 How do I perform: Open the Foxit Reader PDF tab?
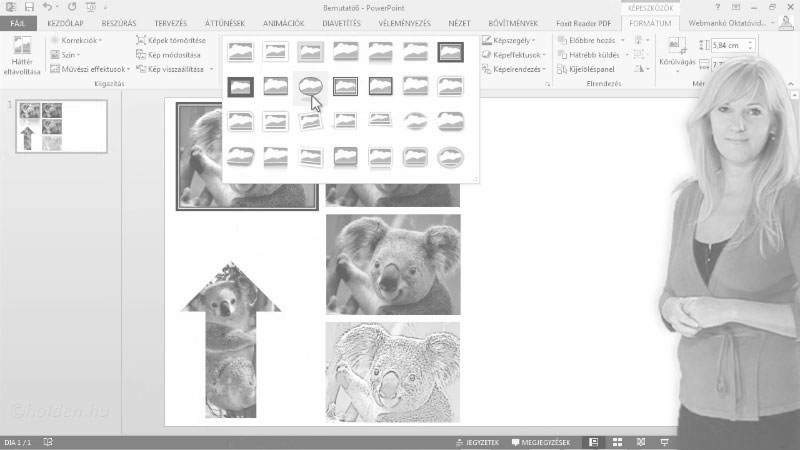(584, 23)
